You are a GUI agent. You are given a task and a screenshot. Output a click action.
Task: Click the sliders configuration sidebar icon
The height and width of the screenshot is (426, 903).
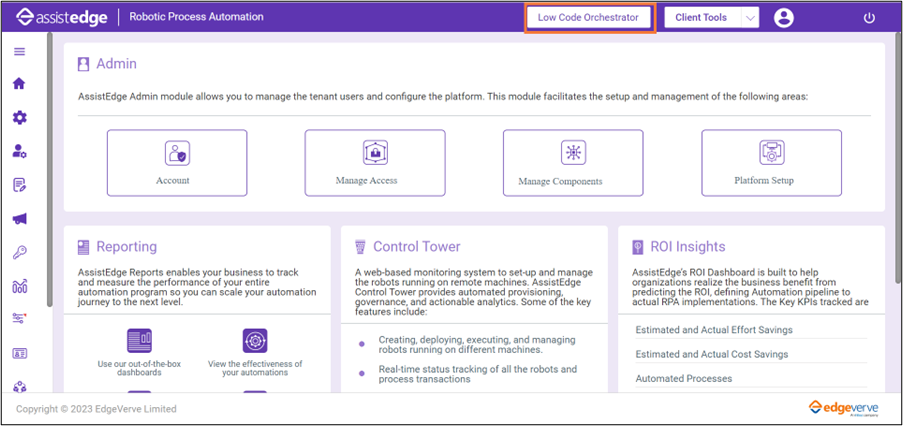pyautogui.click(x=19, y=319)
